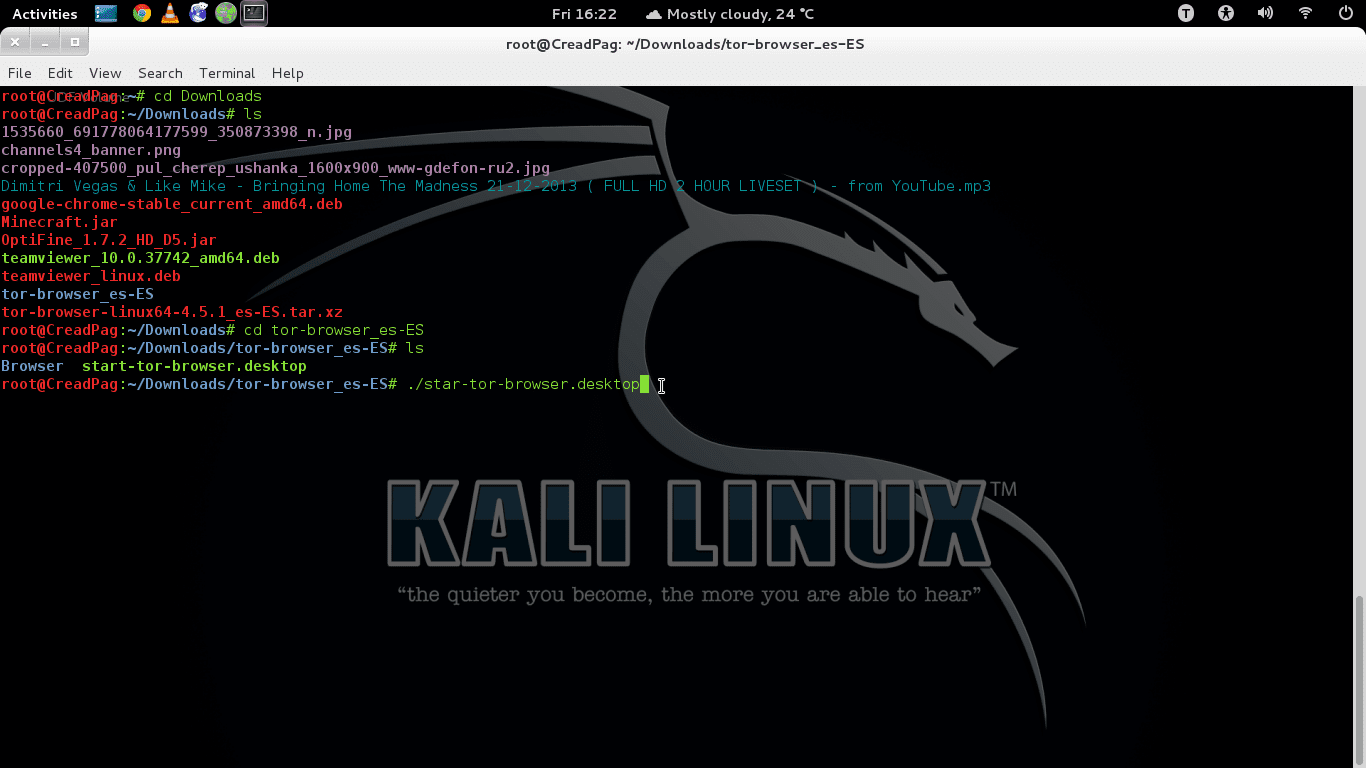Click the channels4_banner.png filename
1366x768 pixels.
coord(91,150)
